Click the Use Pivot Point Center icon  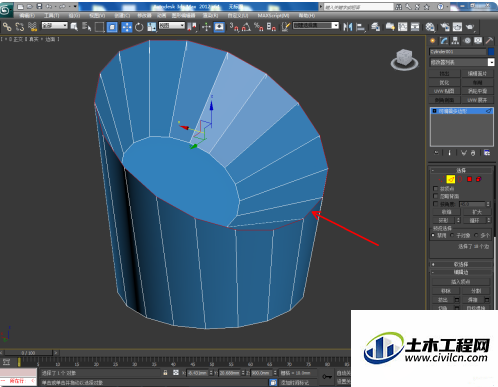coord(192,27)
